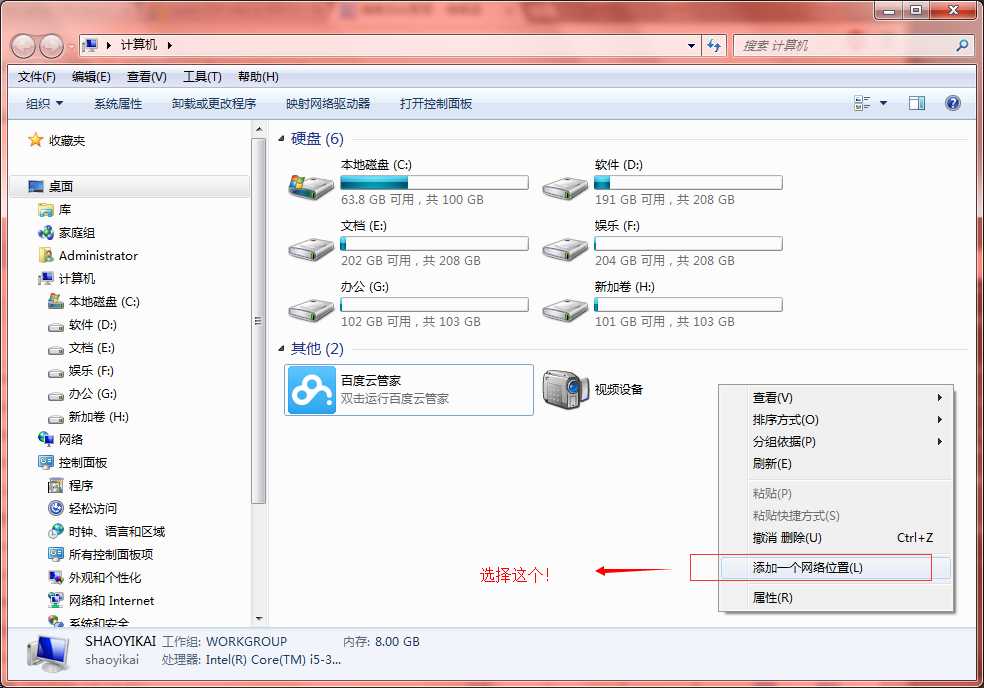Open the 文档 (E:) drive icon
The image size is (984, 688).
coord(311,249)
